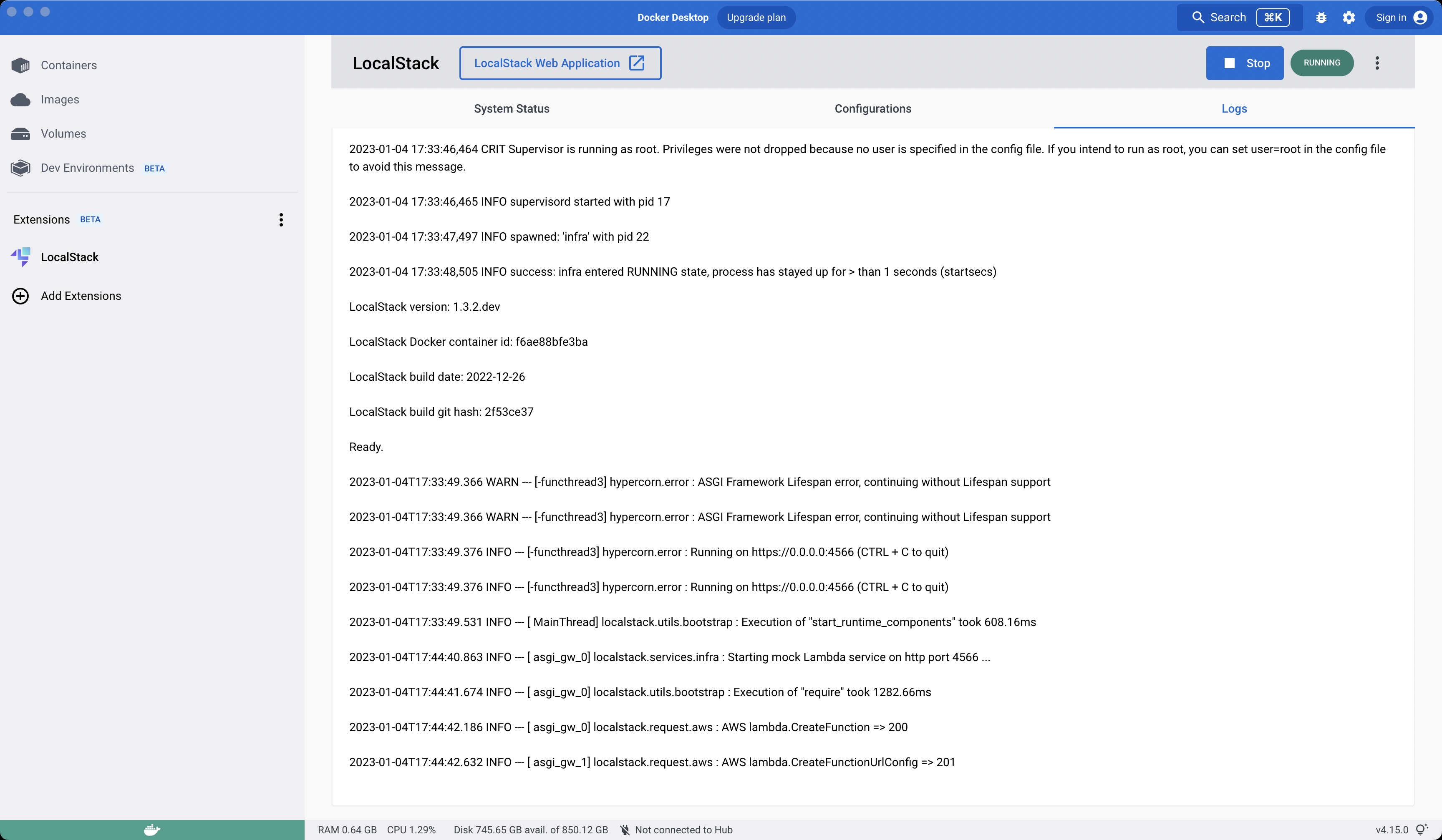Open the LocalStack three-dot menu
1442x840 pixels.
pyautogui.click(x=1377, y=63)
